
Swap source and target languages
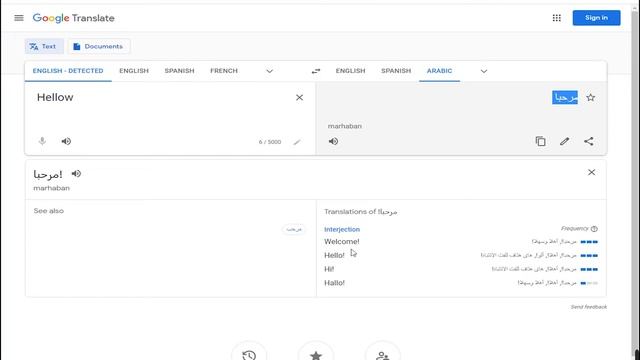(x=316, y=71)
